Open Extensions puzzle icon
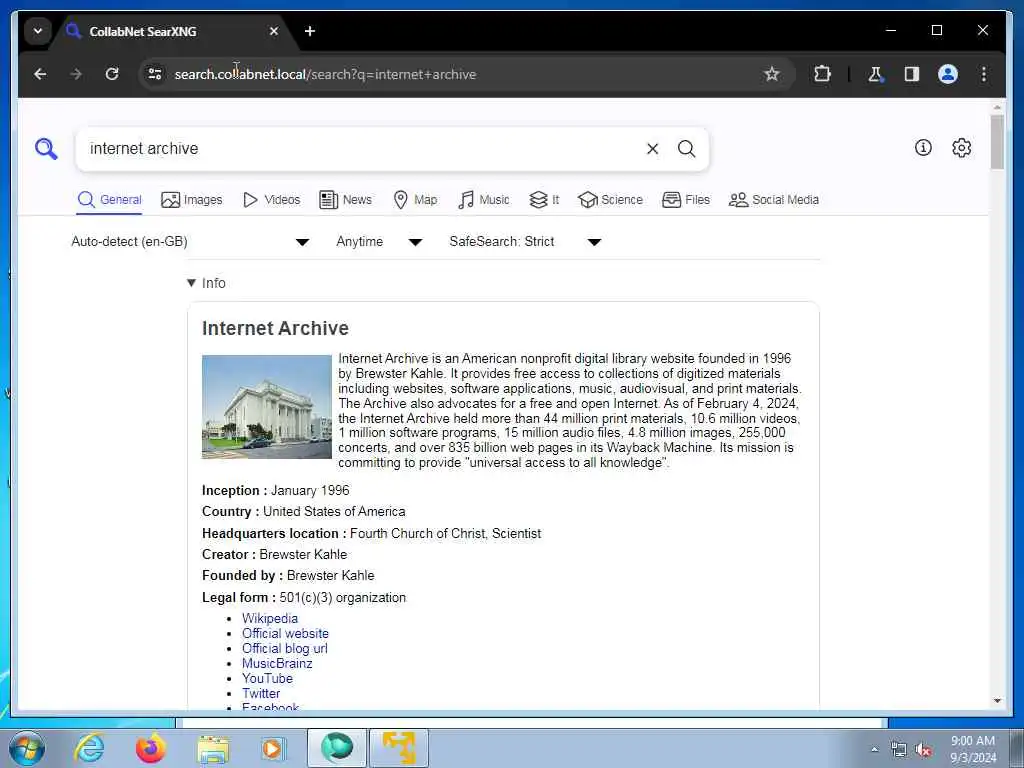Image resolution: width=1024 pixels, height=768 pixels. 822,74
